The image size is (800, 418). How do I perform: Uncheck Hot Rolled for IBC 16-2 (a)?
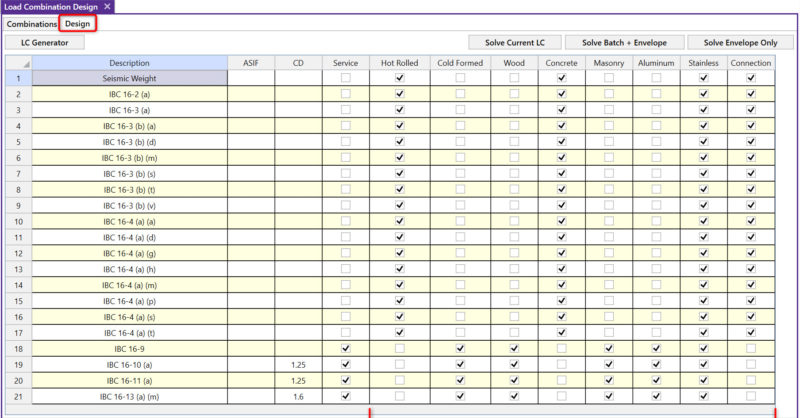point(400,94)
